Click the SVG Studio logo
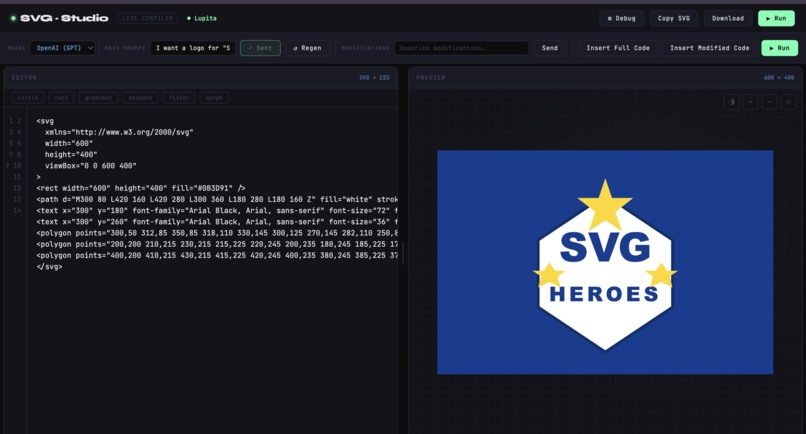This screenshot has height=434, width=806. tap(59, 18)
